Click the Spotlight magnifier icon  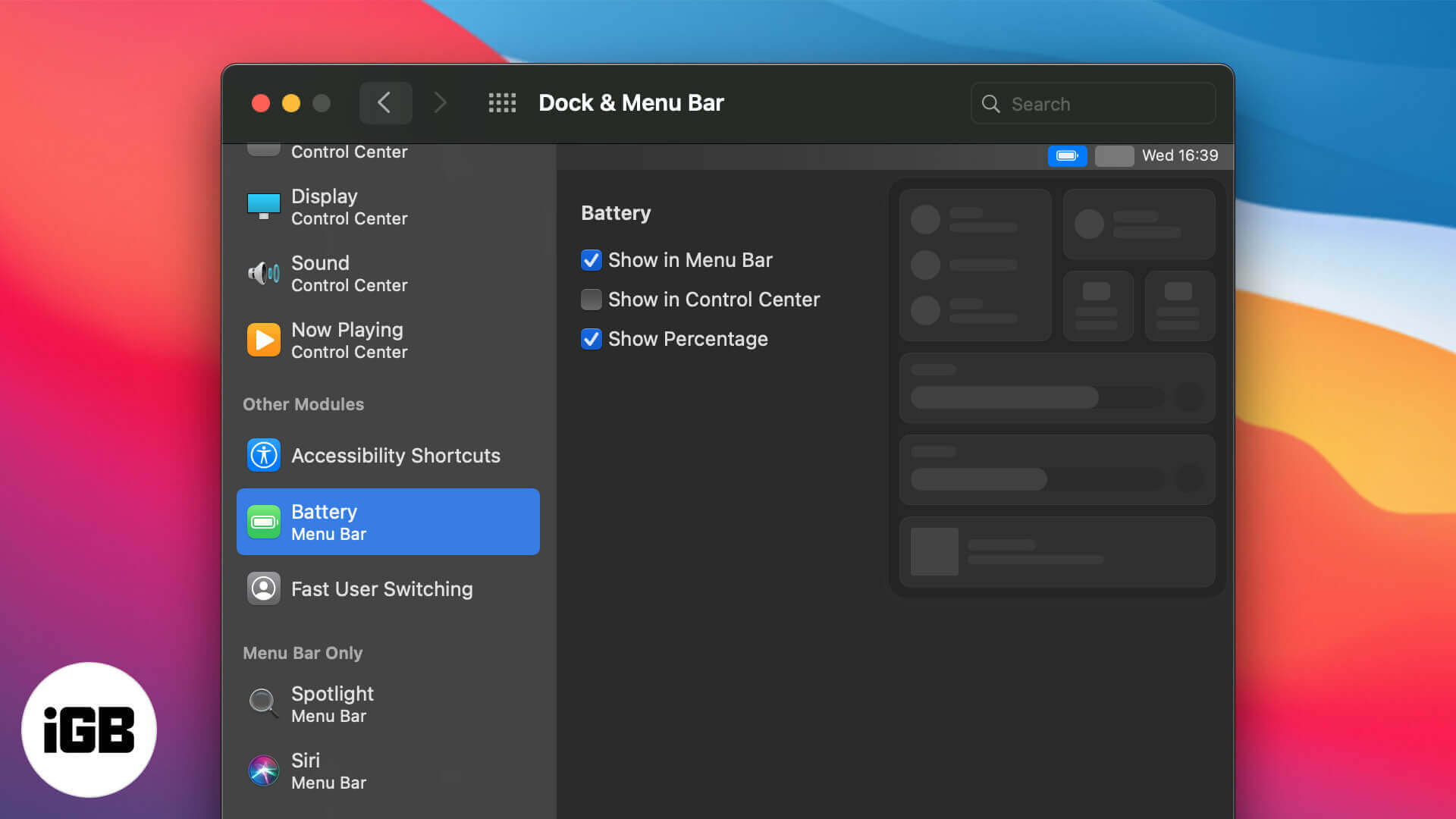click(263, 704)
